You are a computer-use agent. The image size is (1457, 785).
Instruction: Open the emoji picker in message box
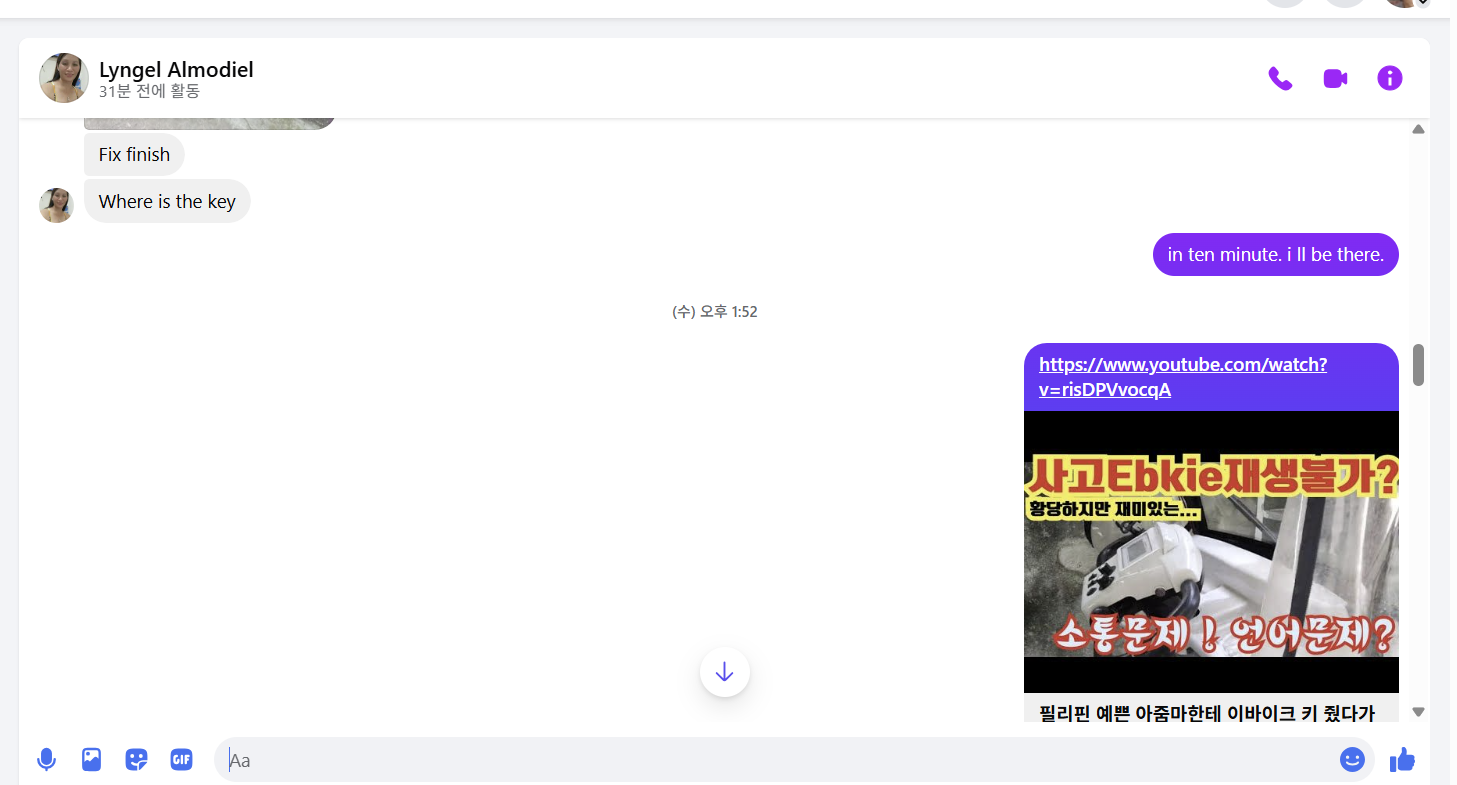1352,760
